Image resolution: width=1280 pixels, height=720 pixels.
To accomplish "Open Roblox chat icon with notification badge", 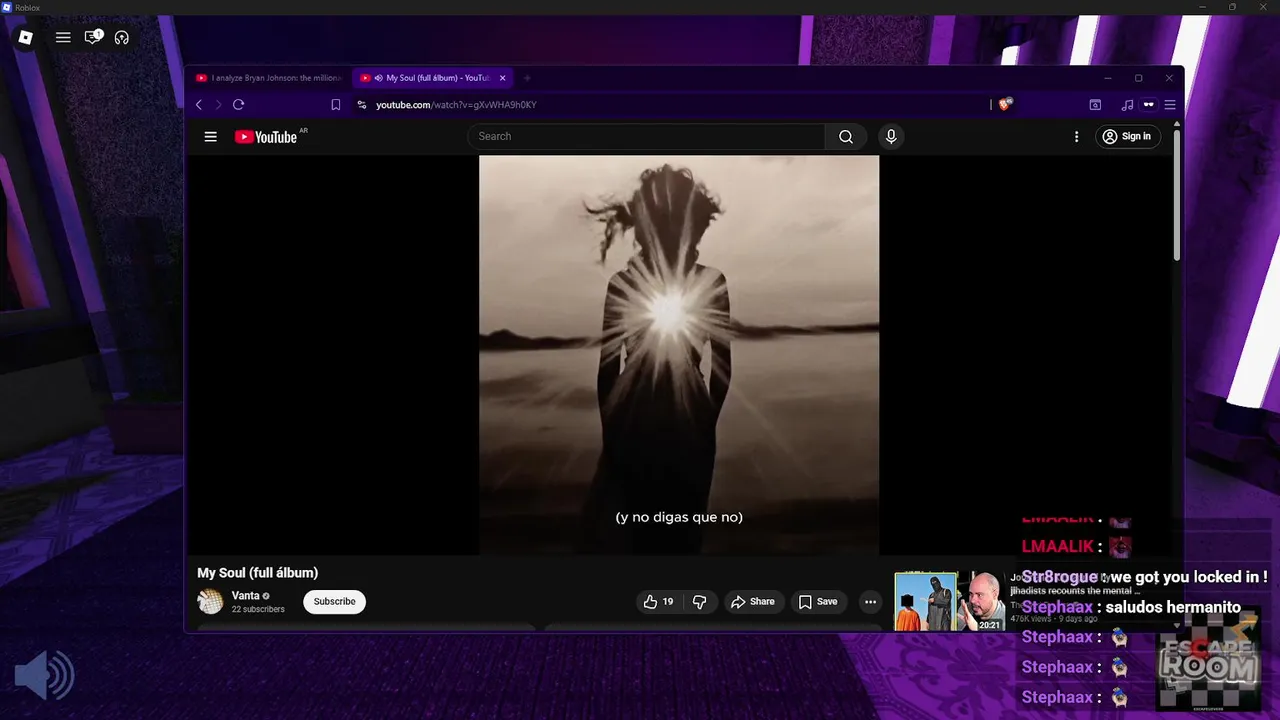I will pos(93,37).
